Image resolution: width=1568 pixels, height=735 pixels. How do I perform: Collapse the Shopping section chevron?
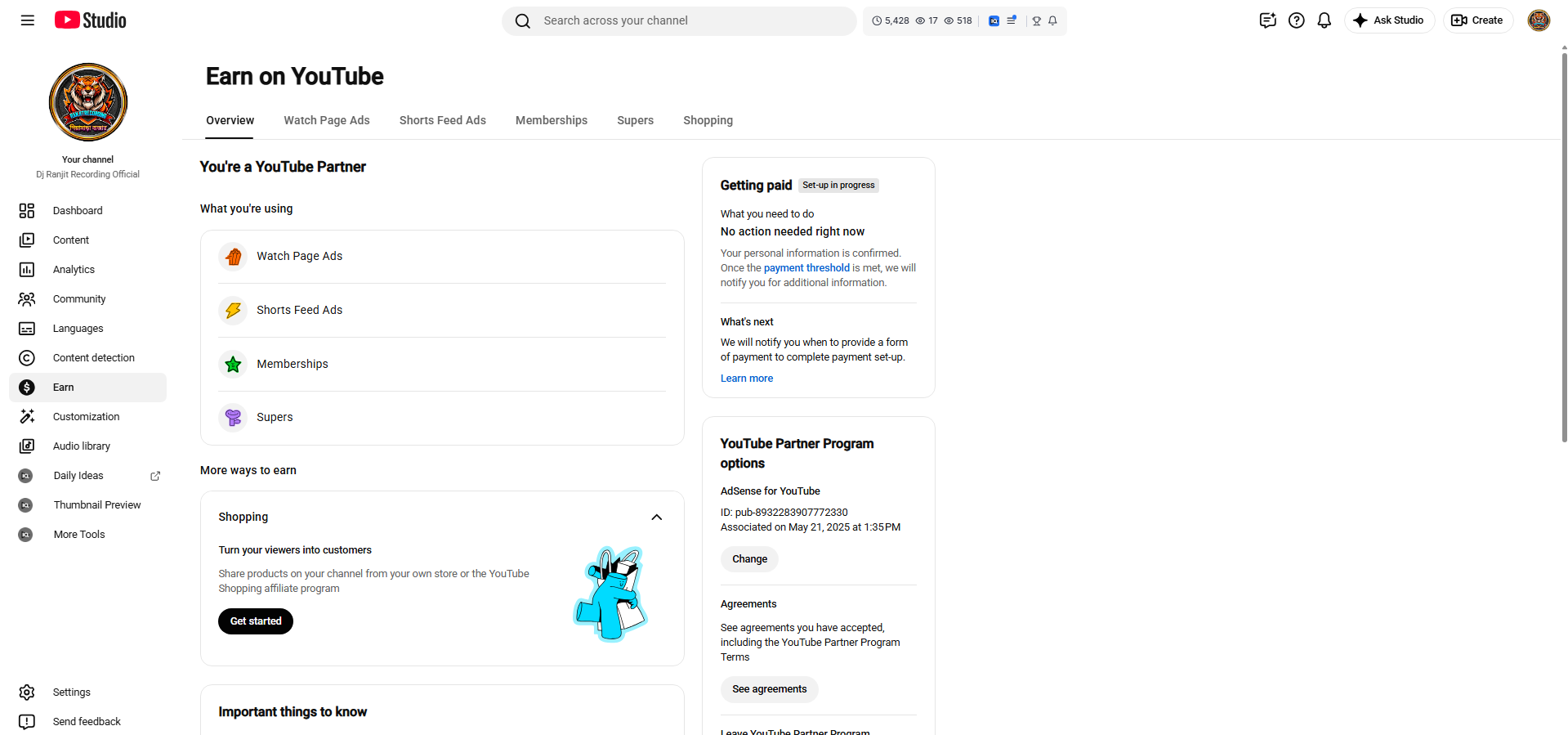pyautogui.click(x=657, y=518)
